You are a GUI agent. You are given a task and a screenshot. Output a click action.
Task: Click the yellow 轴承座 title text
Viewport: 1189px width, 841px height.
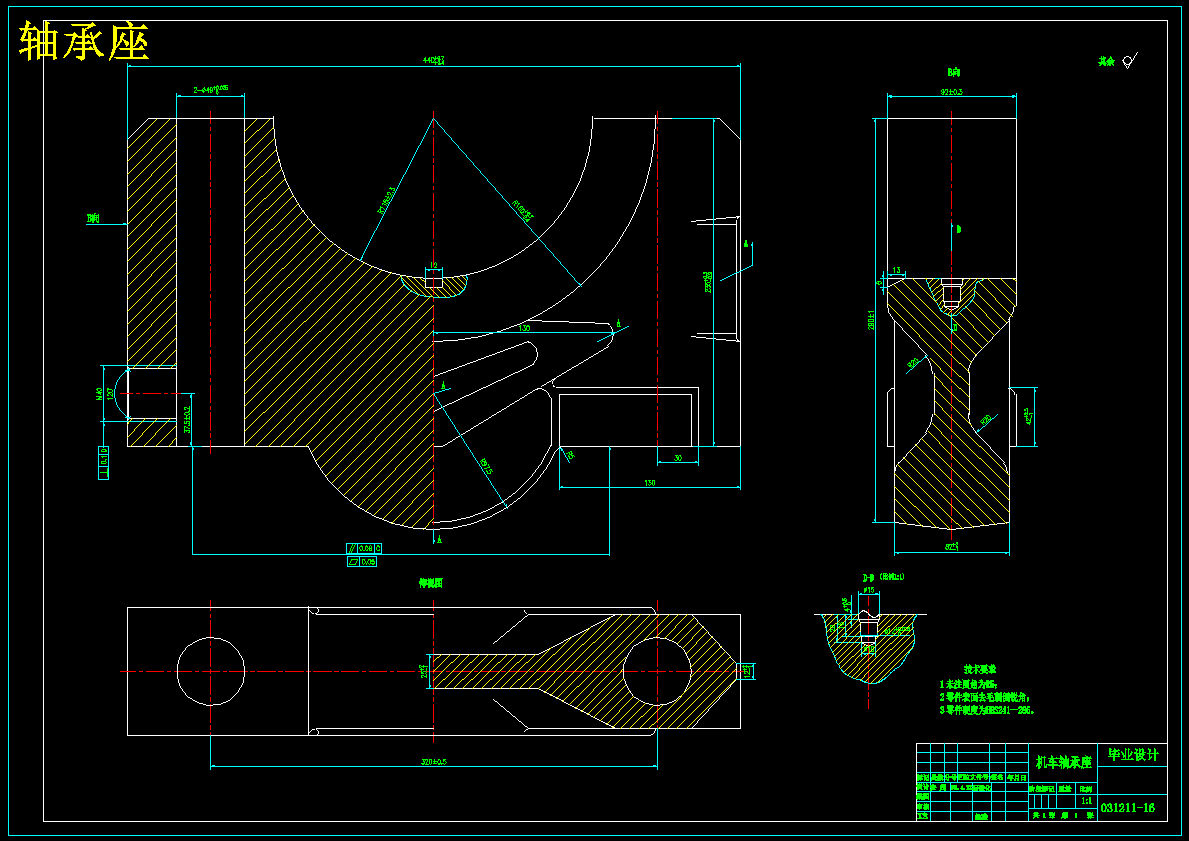83,41
